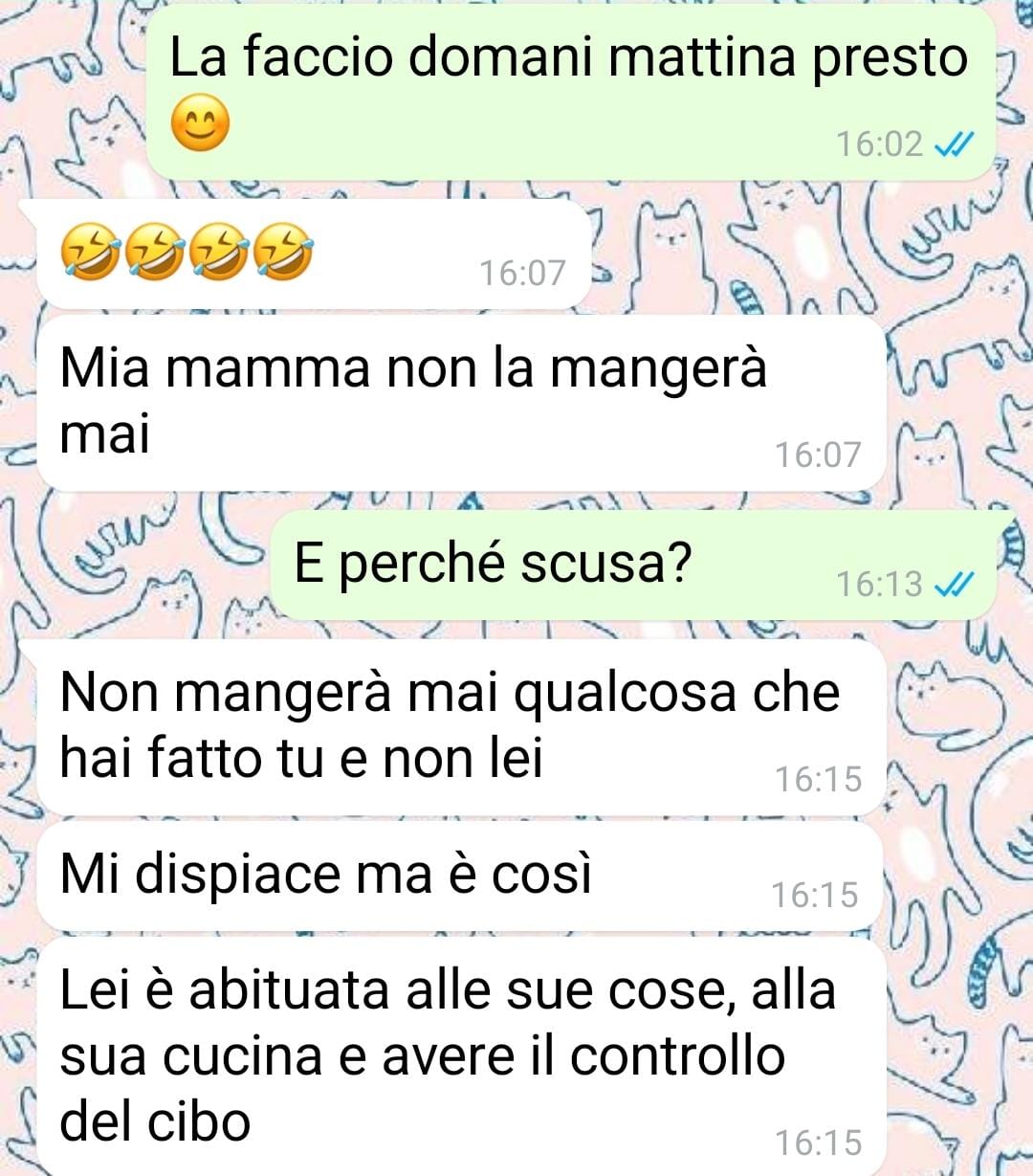Click the blue read checkmarks at 16:13
1033x1176 pixels.
[953, 584]
